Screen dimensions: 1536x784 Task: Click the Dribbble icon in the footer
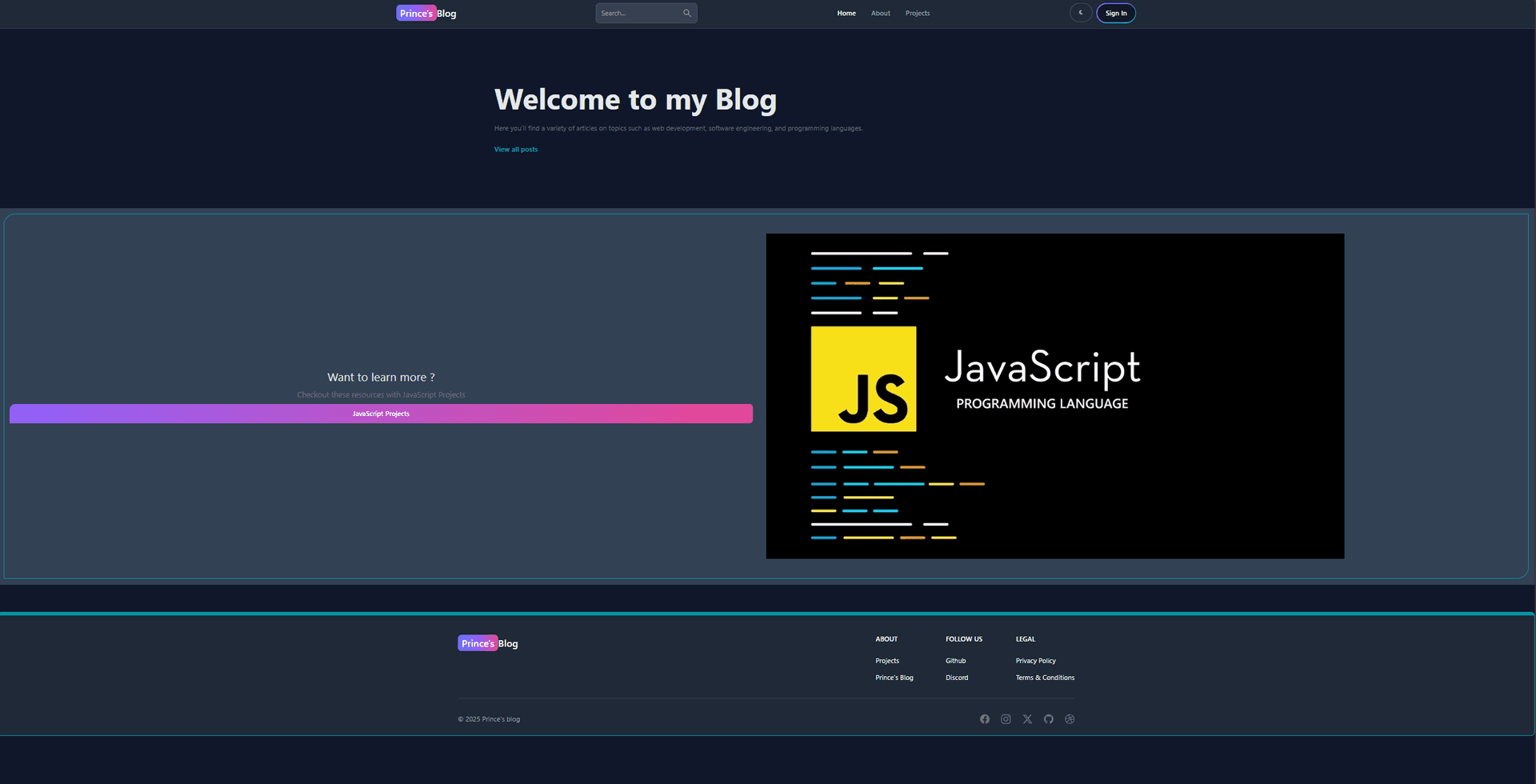pyautogui.click(x=1070, y=718)
